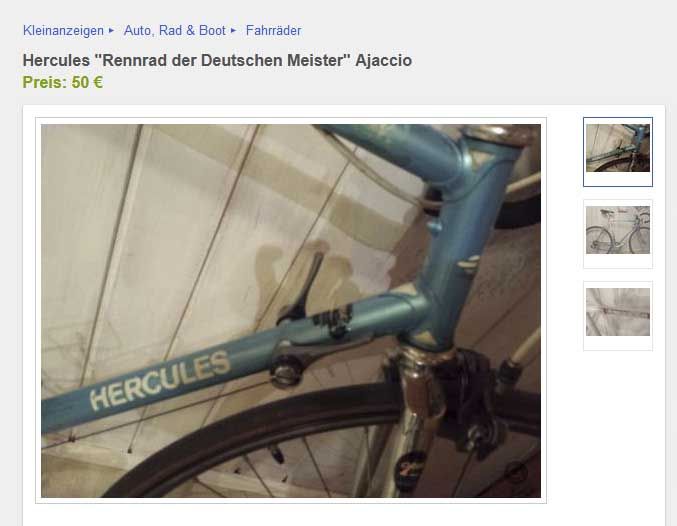Open the large main bicycle photo
This screenshot has height=526, width=677.
tap(291, 311)
